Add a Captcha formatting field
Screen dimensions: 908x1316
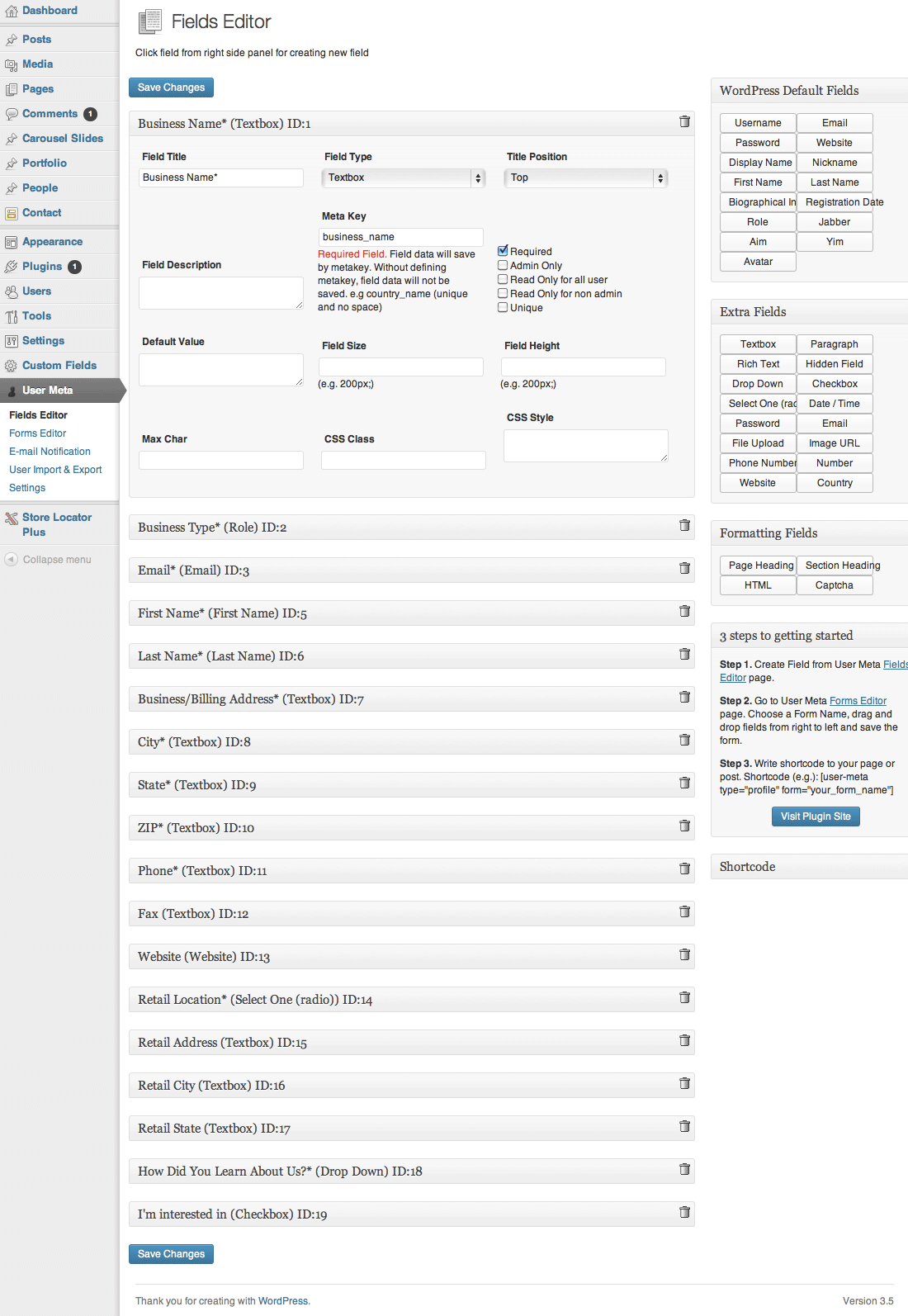834,585
